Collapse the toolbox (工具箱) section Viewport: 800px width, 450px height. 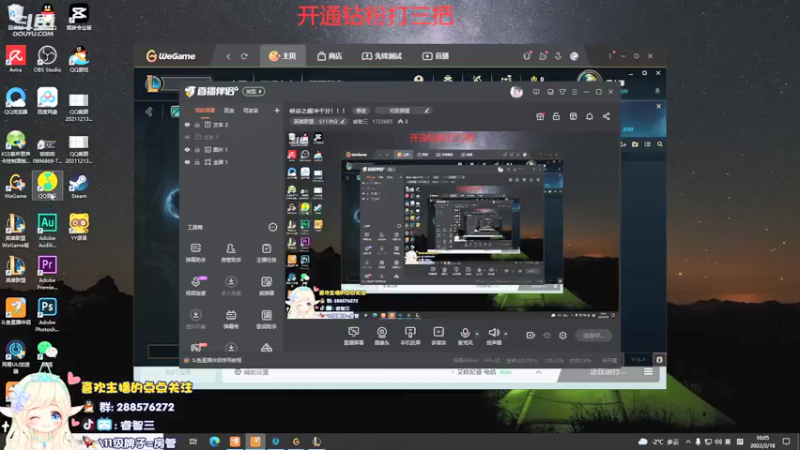272,227
